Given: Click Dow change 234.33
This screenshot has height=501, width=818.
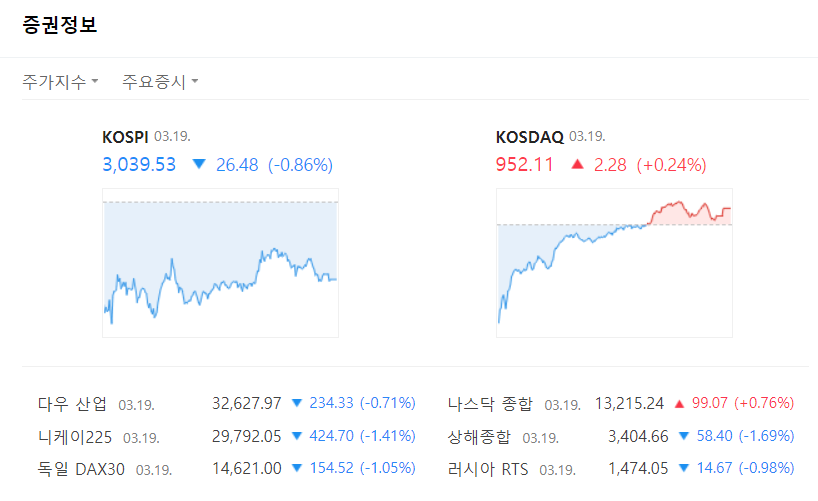Looking at the screenshot, I should (x=331, y=403).
